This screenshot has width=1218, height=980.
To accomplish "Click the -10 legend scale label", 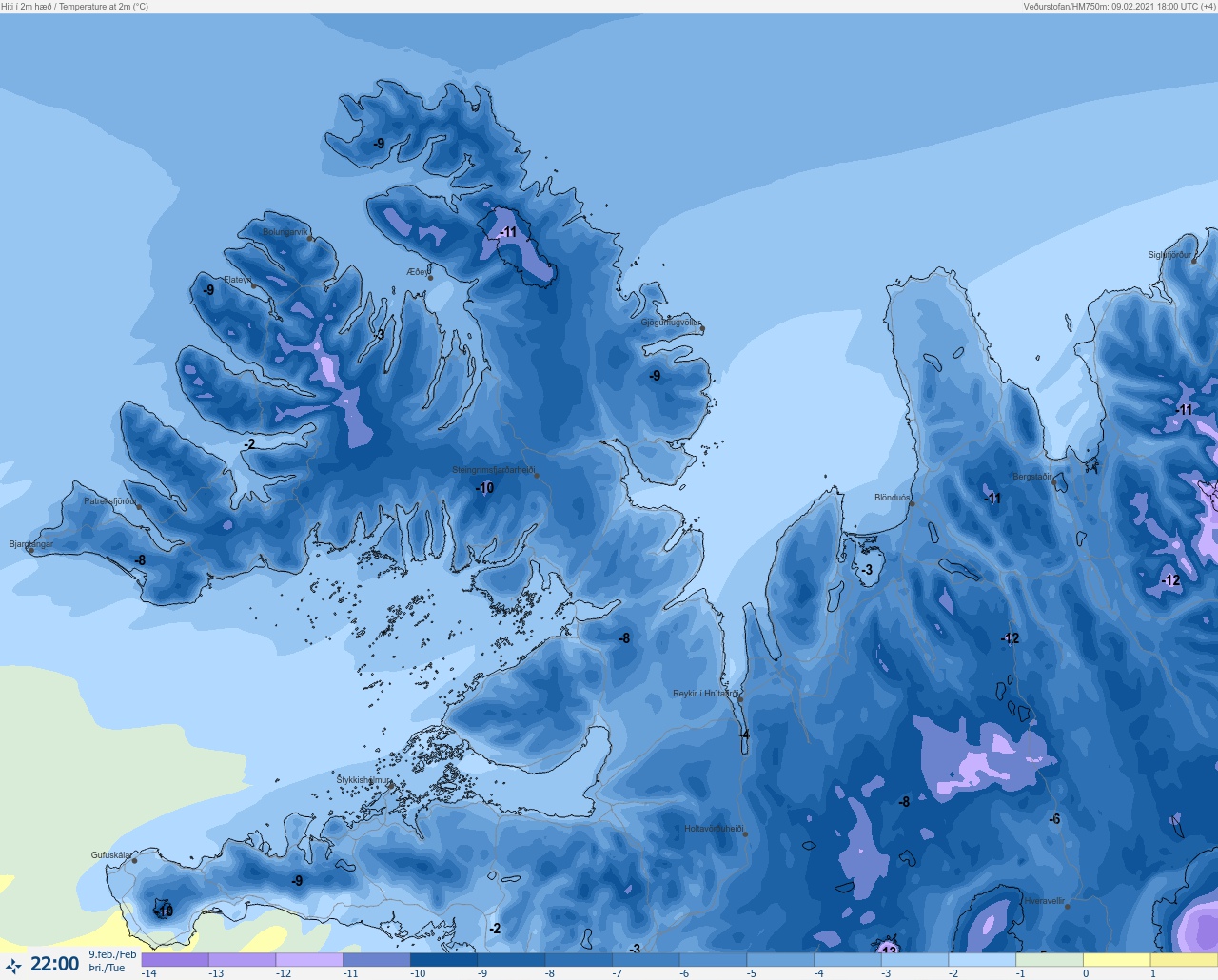I will (418, 973).
